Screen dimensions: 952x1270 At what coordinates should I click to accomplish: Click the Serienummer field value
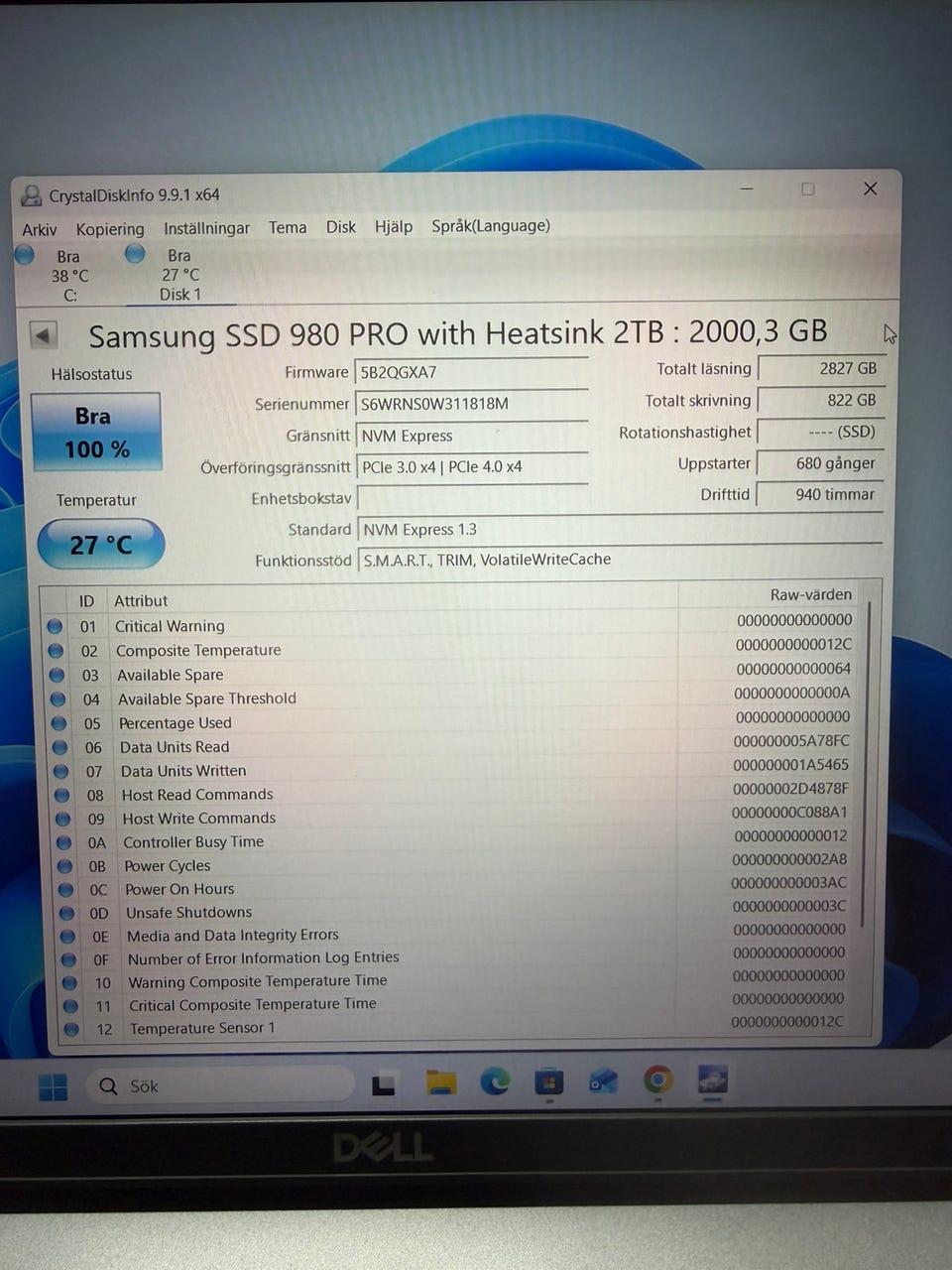coord(471,404)
